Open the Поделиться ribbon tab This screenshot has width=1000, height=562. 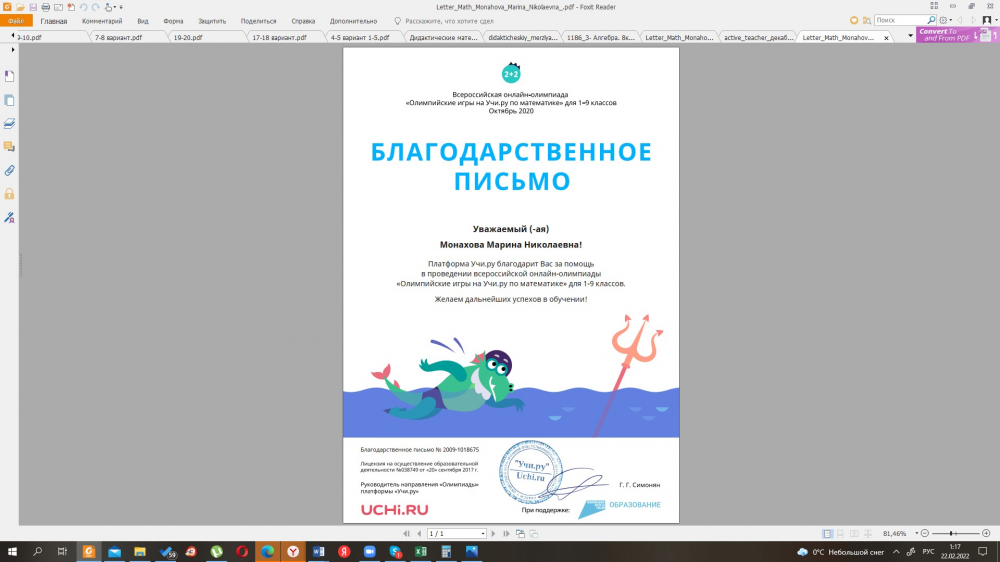click(258, 21)
